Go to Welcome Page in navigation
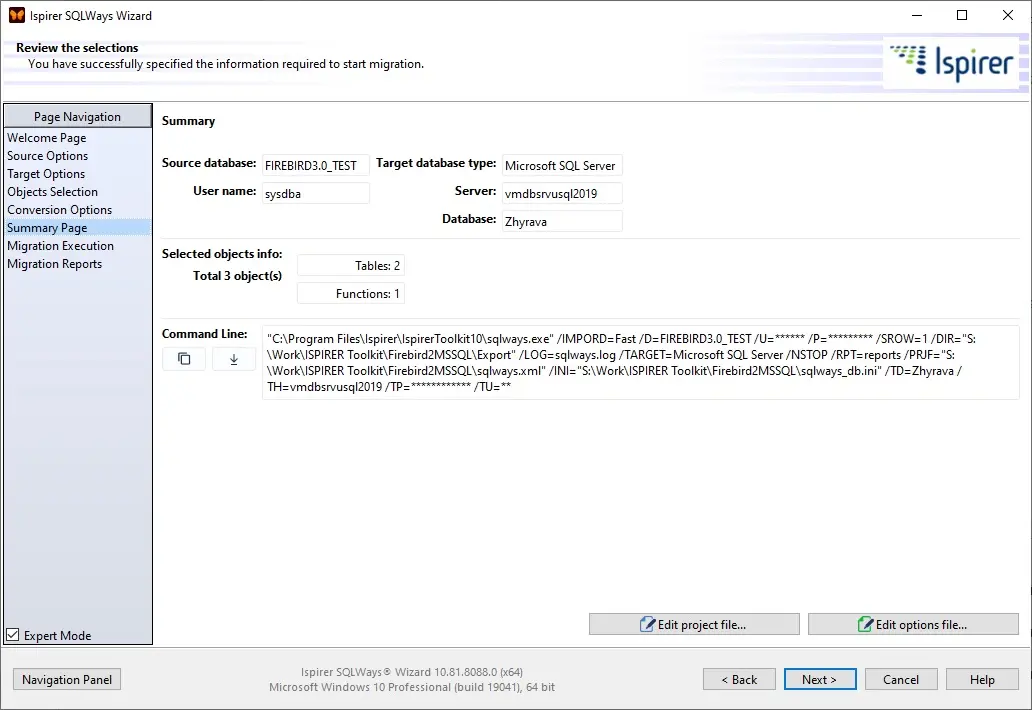The width and height of the screenshot is (1032, 710). 47,138
